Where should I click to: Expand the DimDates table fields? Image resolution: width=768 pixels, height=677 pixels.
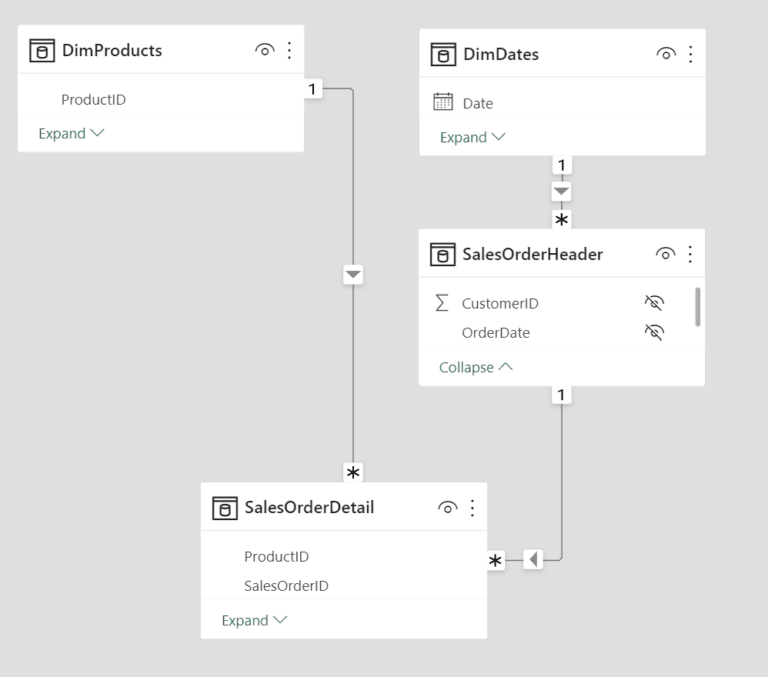click(x=473, y=137)
